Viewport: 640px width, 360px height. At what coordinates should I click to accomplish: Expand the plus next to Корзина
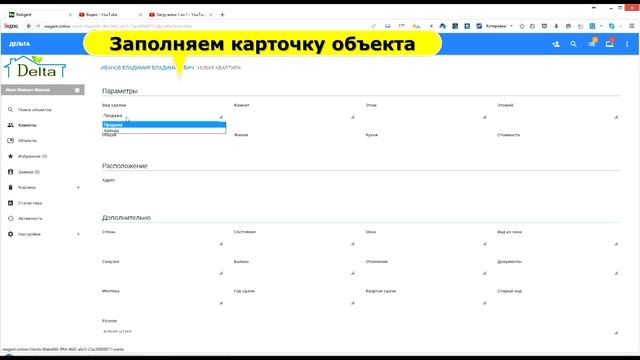click(x=78, y=187)
